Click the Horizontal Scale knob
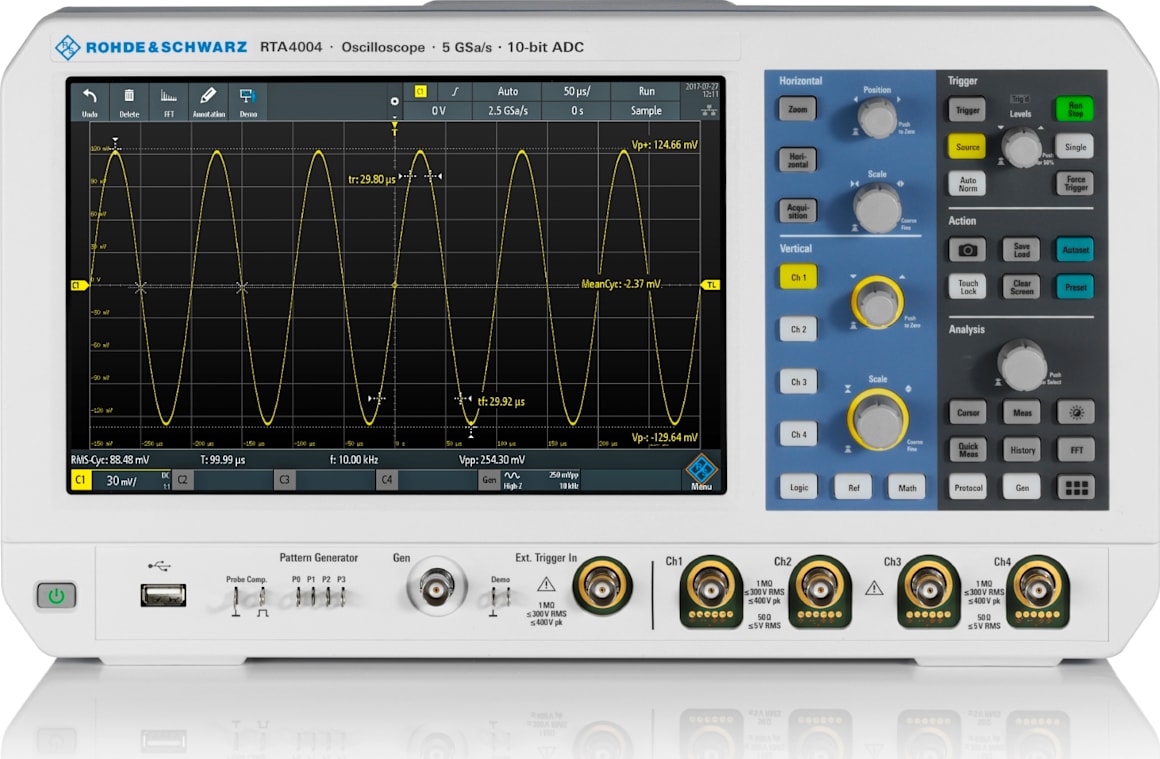The height and width of the screenshot is (759, 1160). tap(877, 208)
